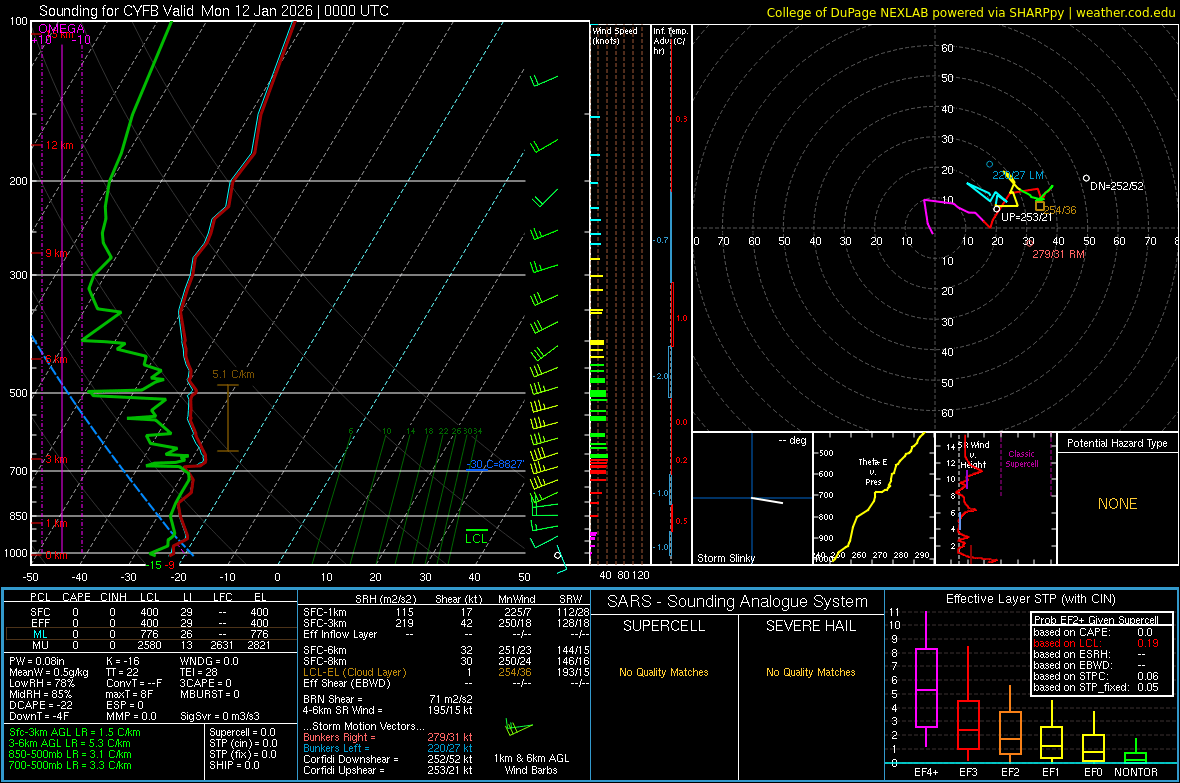Viewport: 1180px width, 783px height.
Task: Click the 'Theta-E v. Pres' inset label
Action: (872, 472)
